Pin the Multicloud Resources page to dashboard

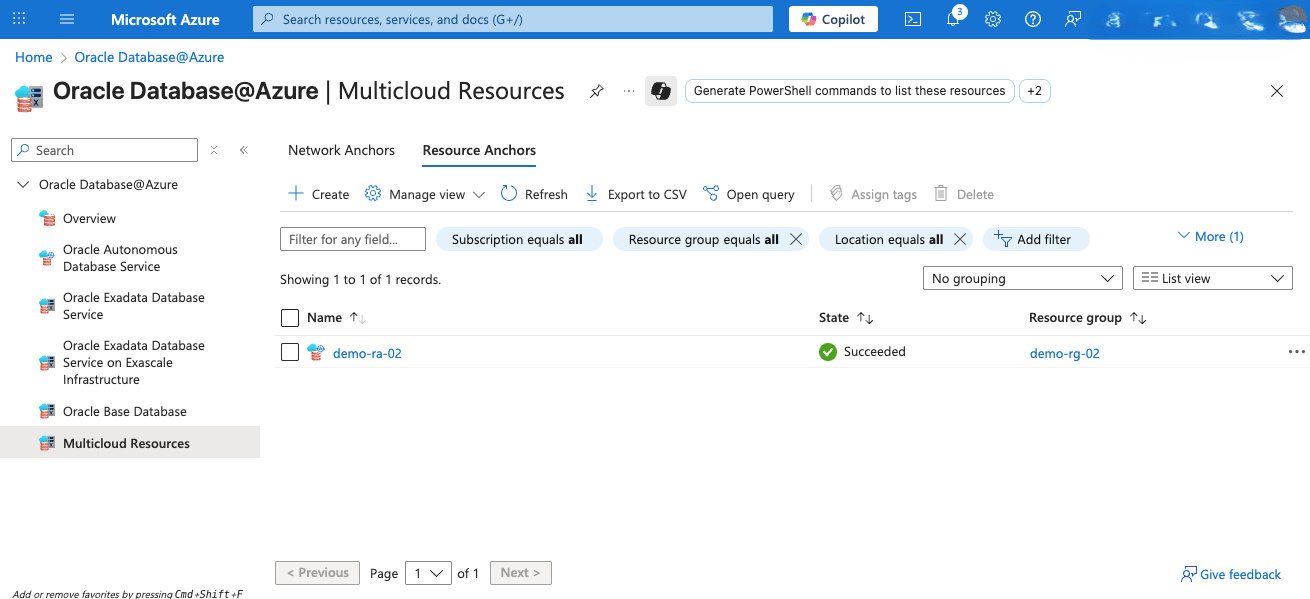(x=596, y=91)
